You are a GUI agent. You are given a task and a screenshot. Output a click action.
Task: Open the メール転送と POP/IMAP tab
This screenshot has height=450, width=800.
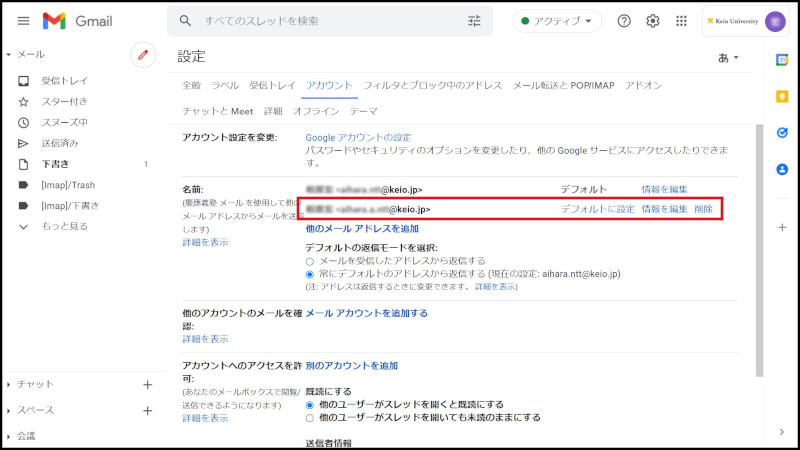click(563, 86)
